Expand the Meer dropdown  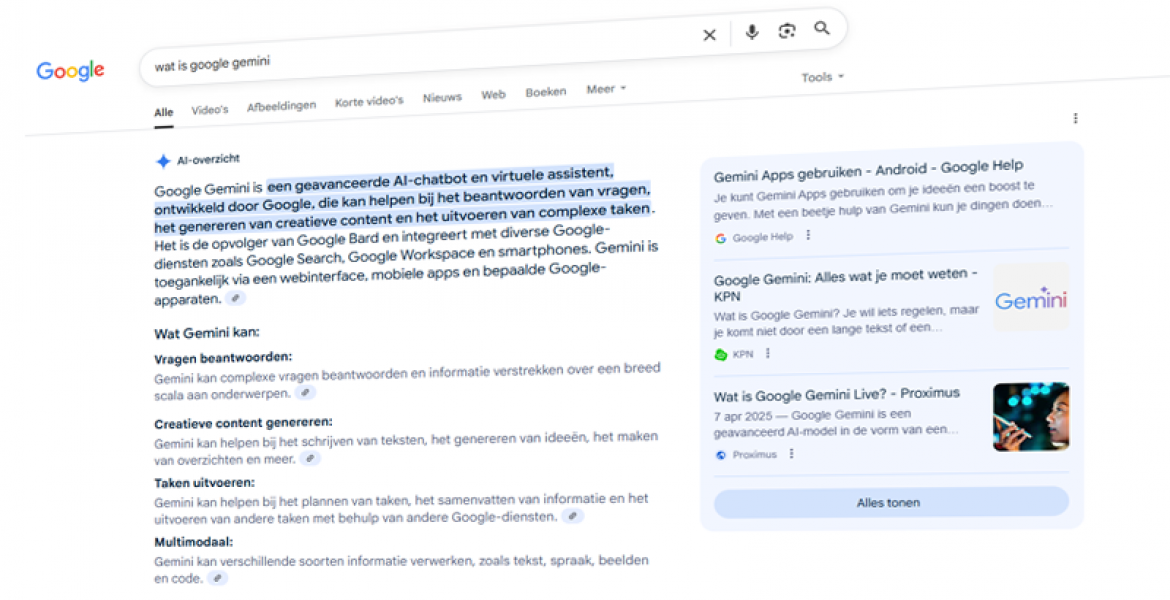[605, 89]
